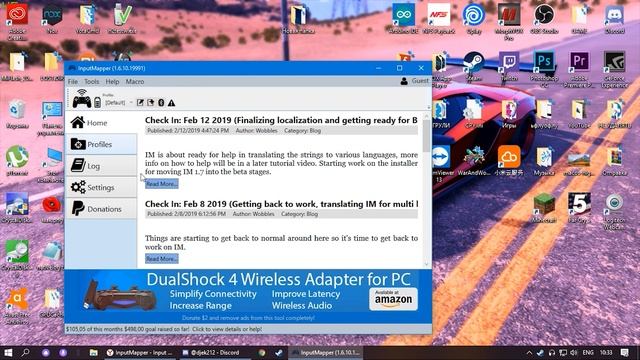Click the Available at Amazon badge

click(393, 299)
